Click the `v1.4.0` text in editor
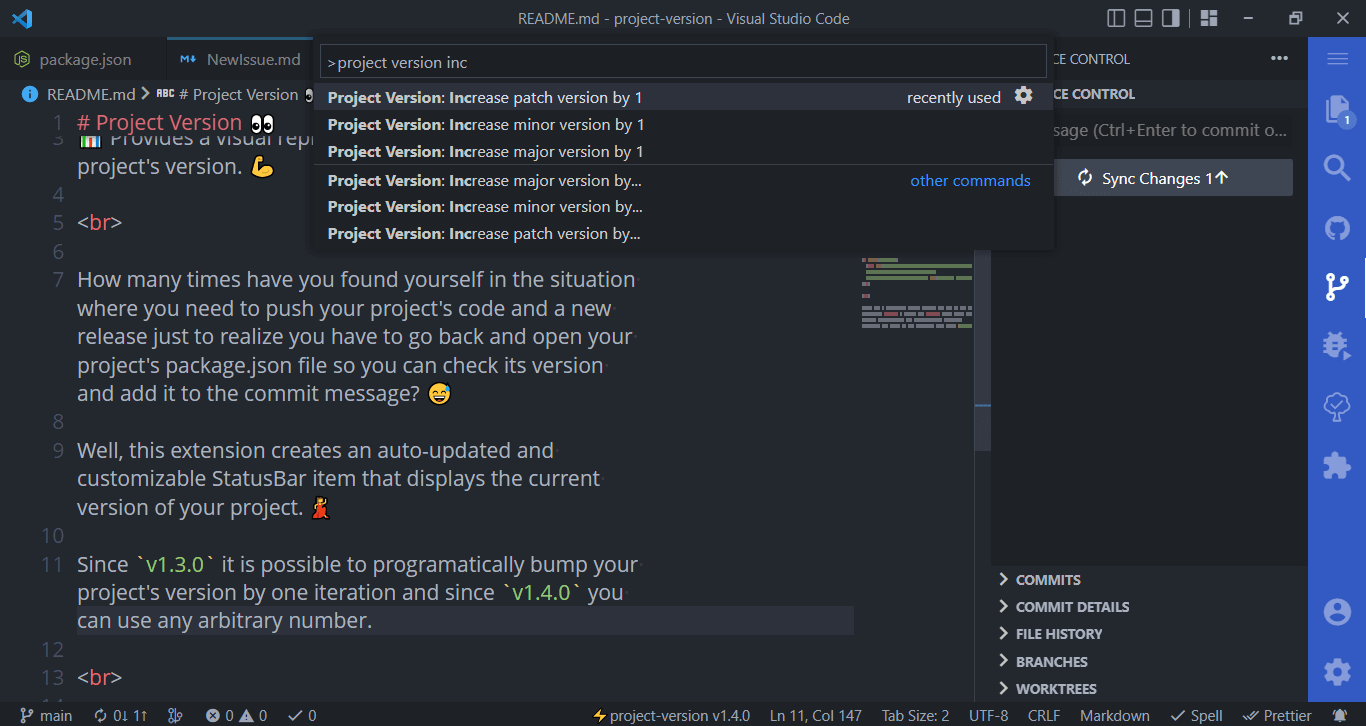Image resolution: width=1366 pixels, height=726 pixels. (x=541, y=593)
